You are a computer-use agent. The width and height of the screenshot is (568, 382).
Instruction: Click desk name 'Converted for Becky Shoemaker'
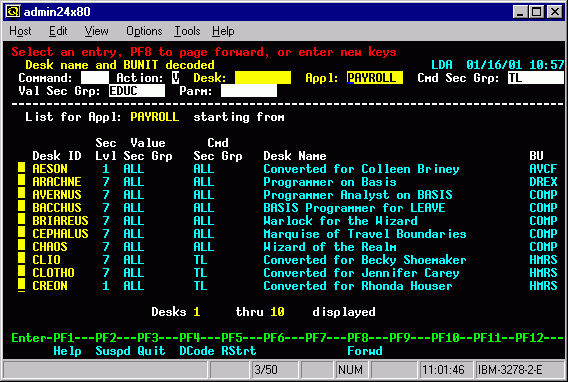click(365, 260)
